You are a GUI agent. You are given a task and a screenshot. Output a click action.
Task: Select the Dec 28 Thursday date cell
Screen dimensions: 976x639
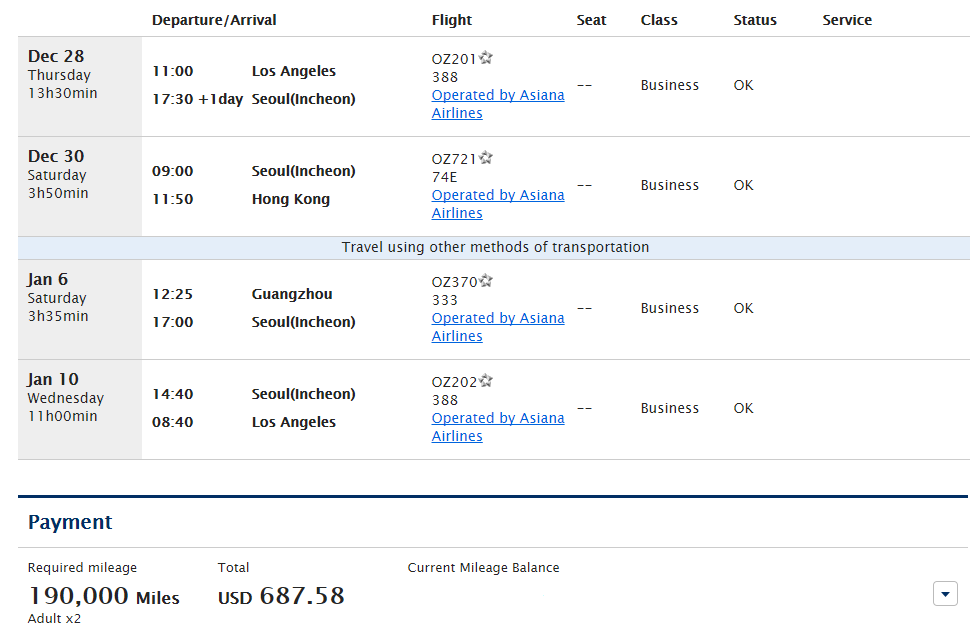pyautogui.click(x=79, y=75)
